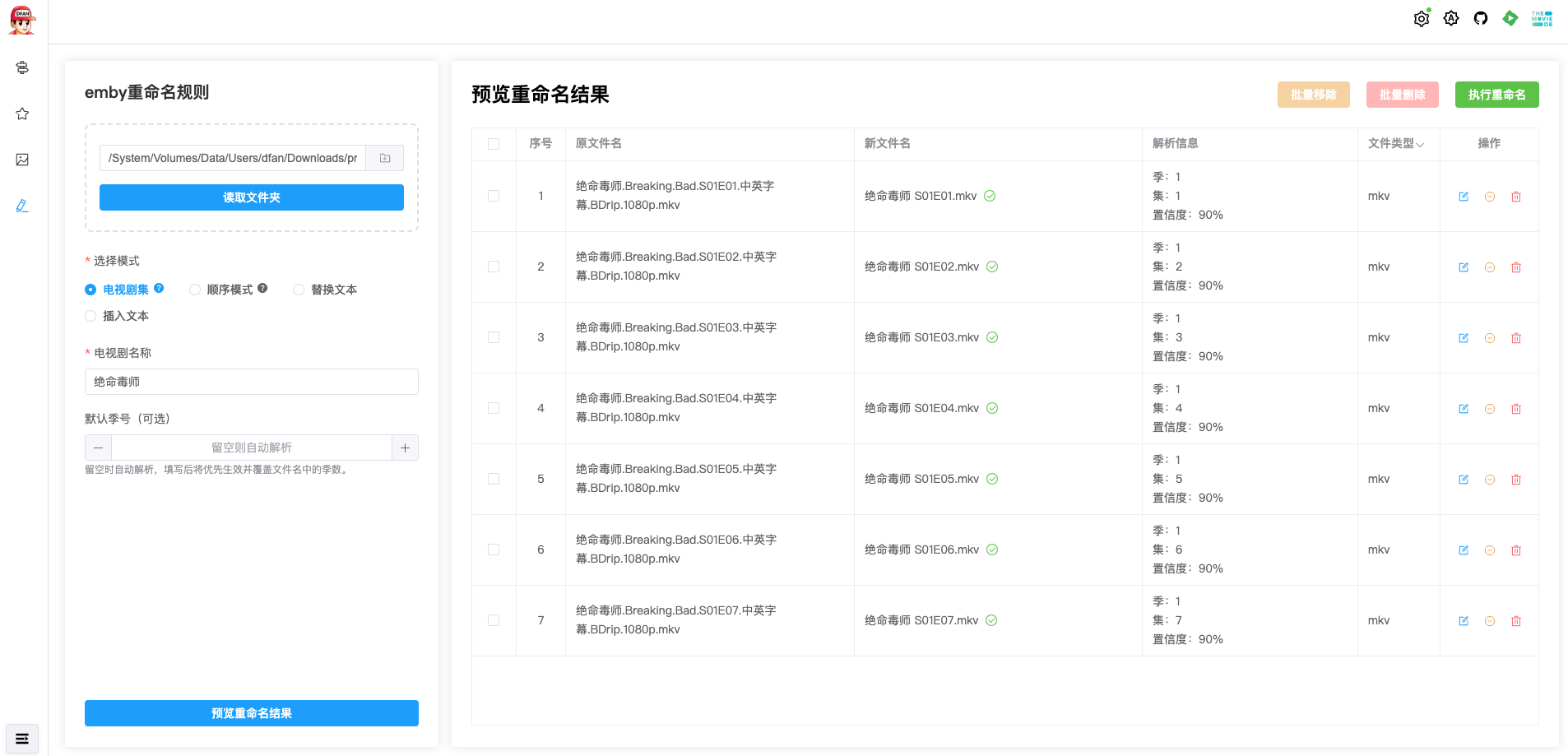This screenshot has width=1568, height=756.
Task: Remove row 3 S01E03 with minus icon
Action: tap(1490, 338)
